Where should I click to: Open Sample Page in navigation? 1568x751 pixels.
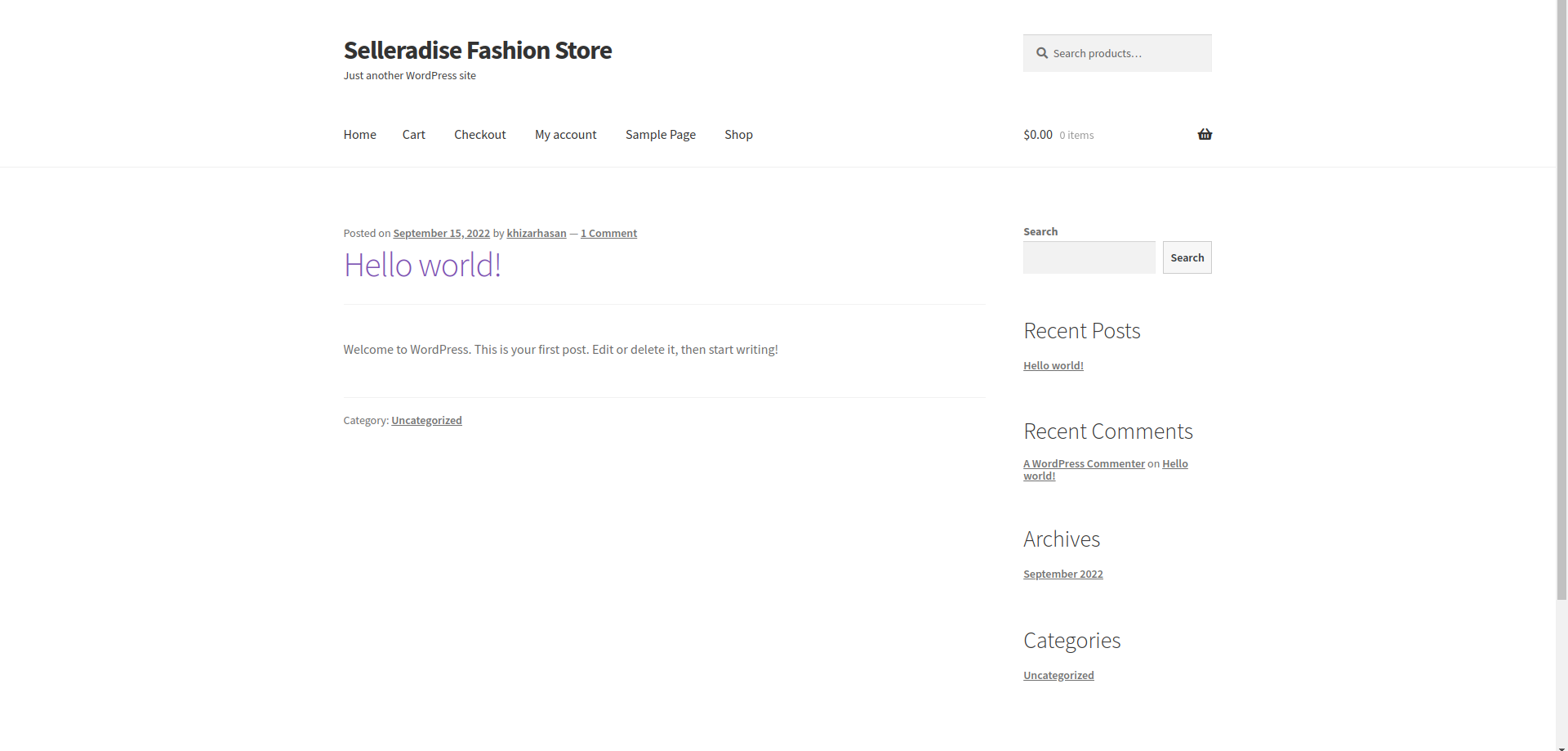click(660, 135)
